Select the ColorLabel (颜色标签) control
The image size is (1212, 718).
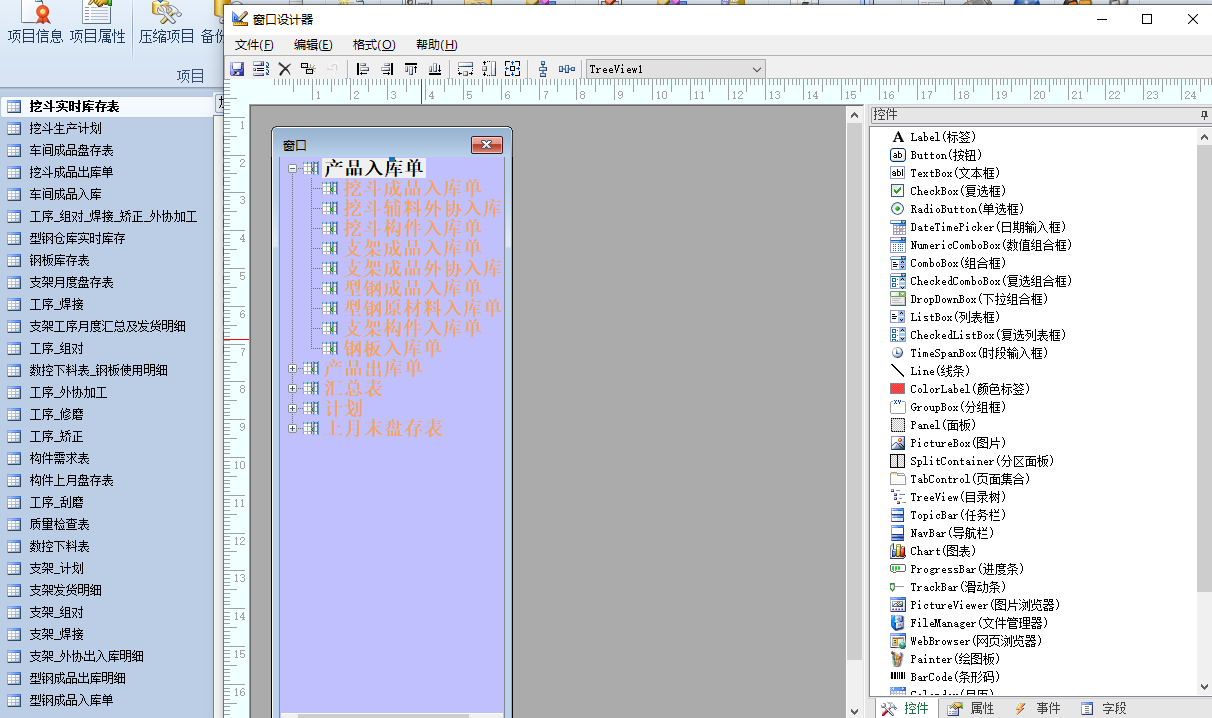point(959,389)
